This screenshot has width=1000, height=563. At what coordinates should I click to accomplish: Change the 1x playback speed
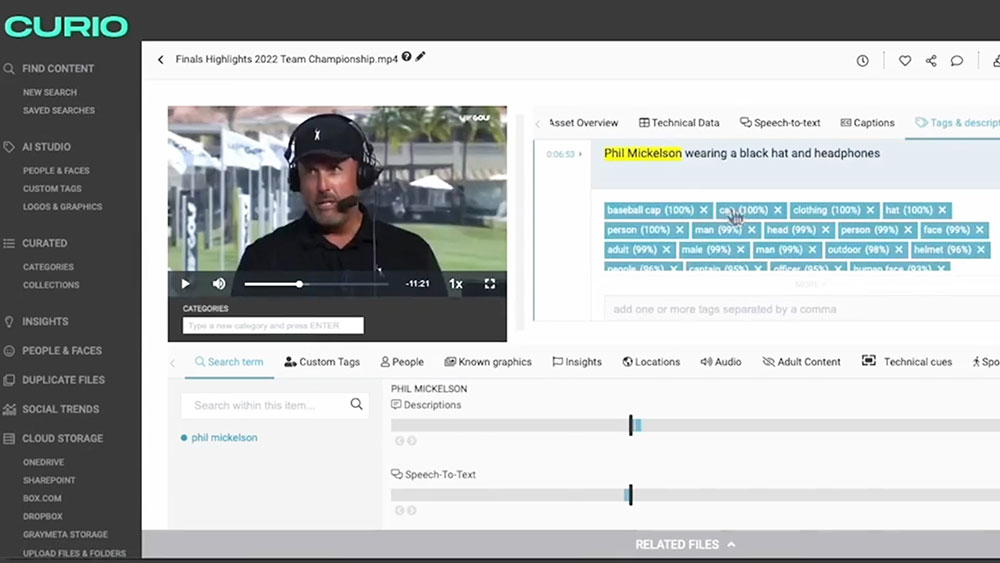[455, 284]
